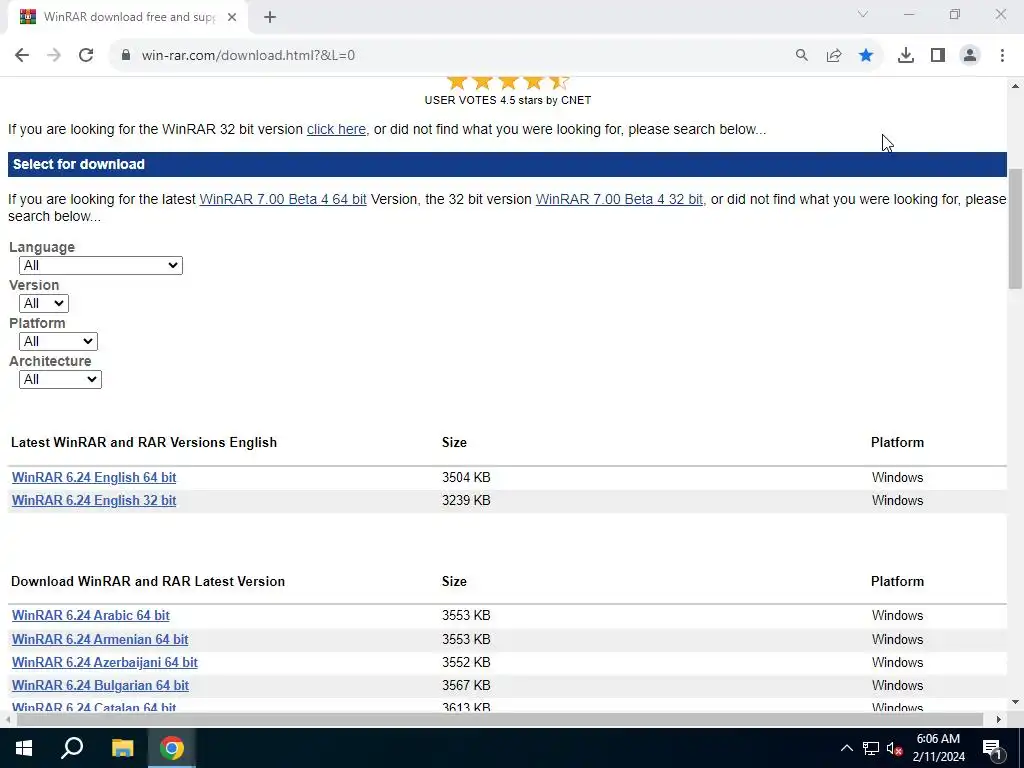Open WinRAR 7.00 Beta 4 64 bit link

pos(283,199)
